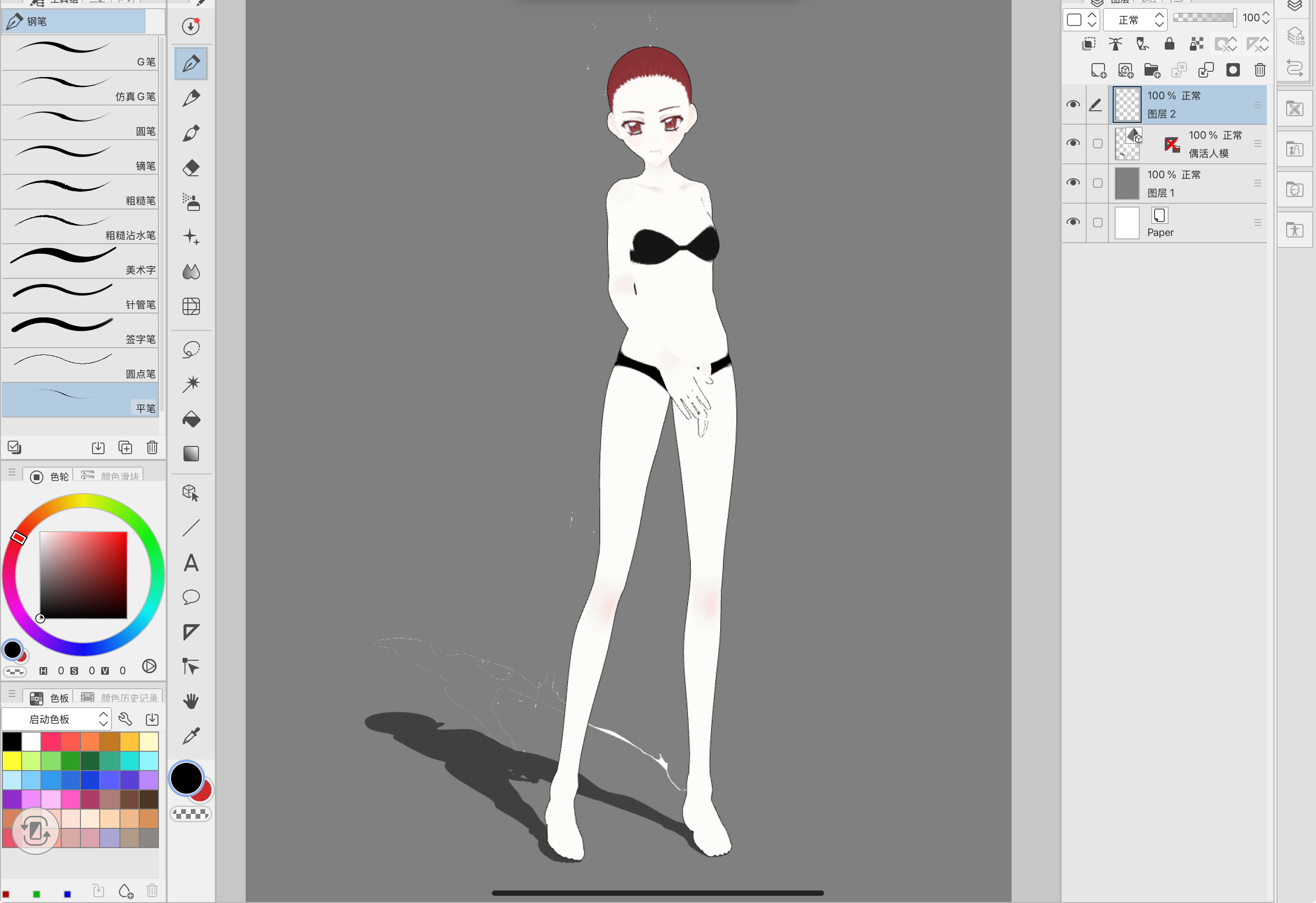Choose the 美术字 pen preset

79,261
